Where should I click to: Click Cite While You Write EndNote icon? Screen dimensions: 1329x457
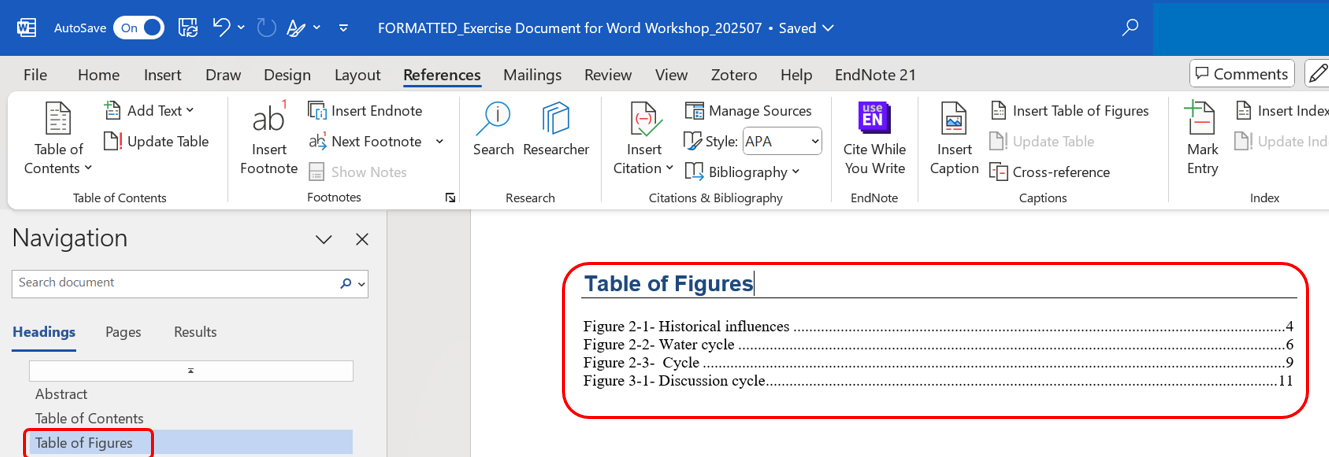(x=874, y=120)
